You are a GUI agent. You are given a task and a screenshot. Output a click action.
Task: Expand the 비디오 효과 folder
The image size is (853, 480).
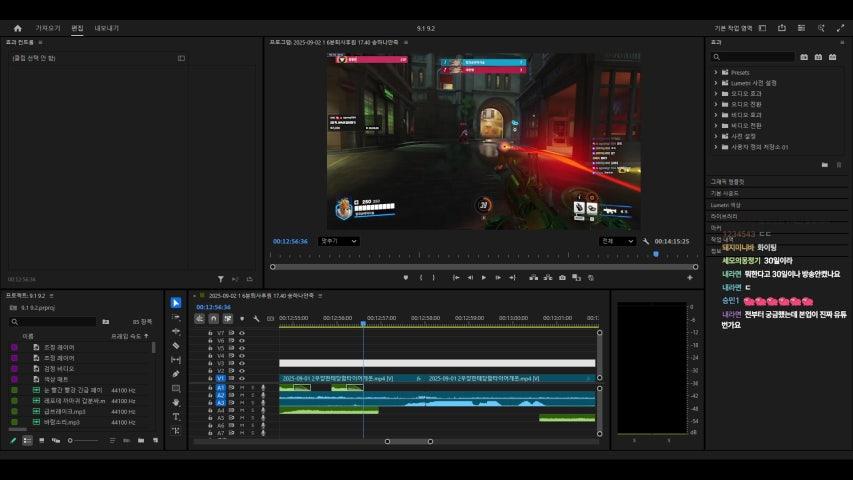pos(716,115)
